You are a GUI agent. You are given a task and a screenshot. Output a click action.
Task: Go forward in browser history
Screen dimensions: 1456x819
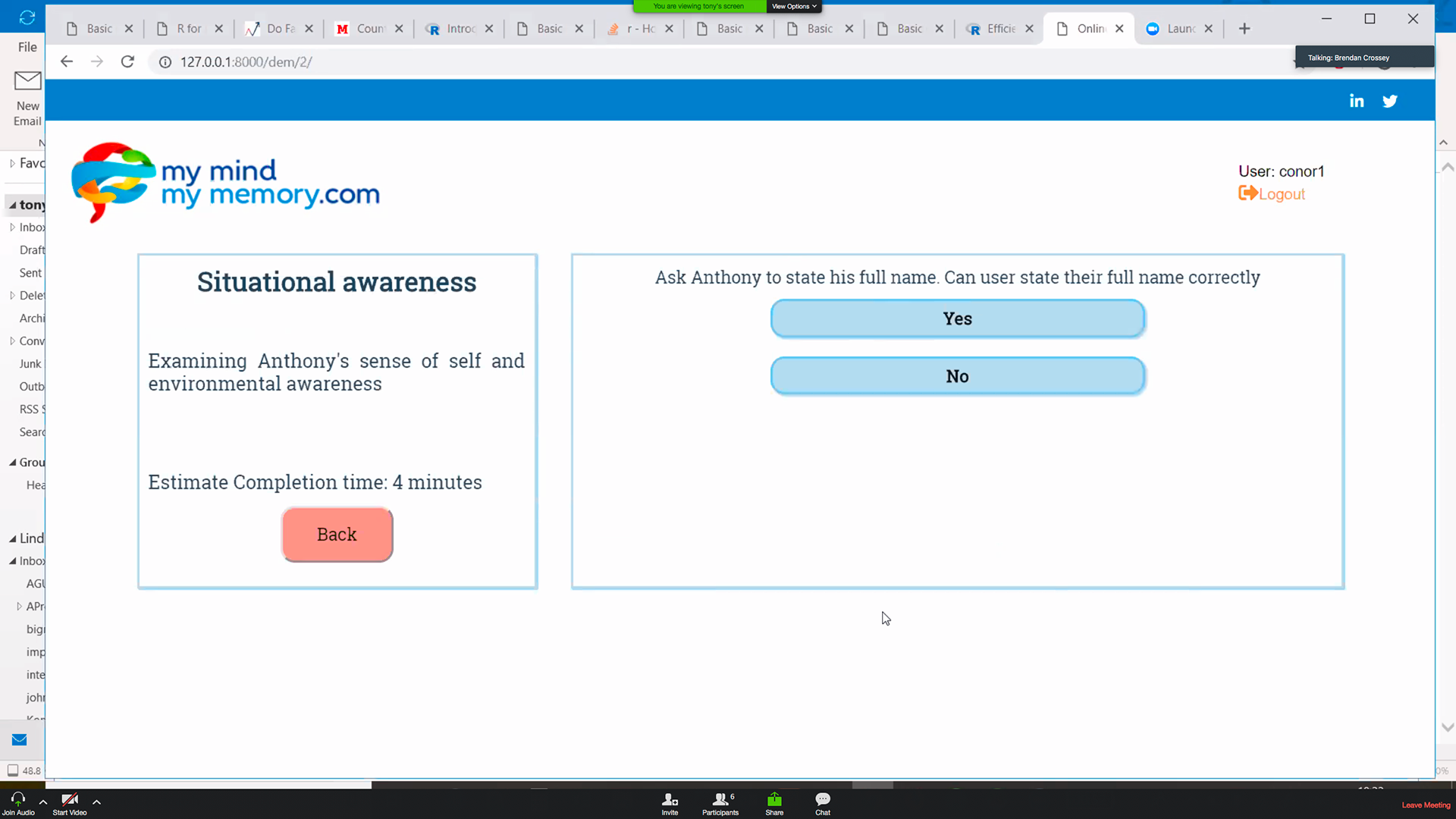(x=97, y=61)
